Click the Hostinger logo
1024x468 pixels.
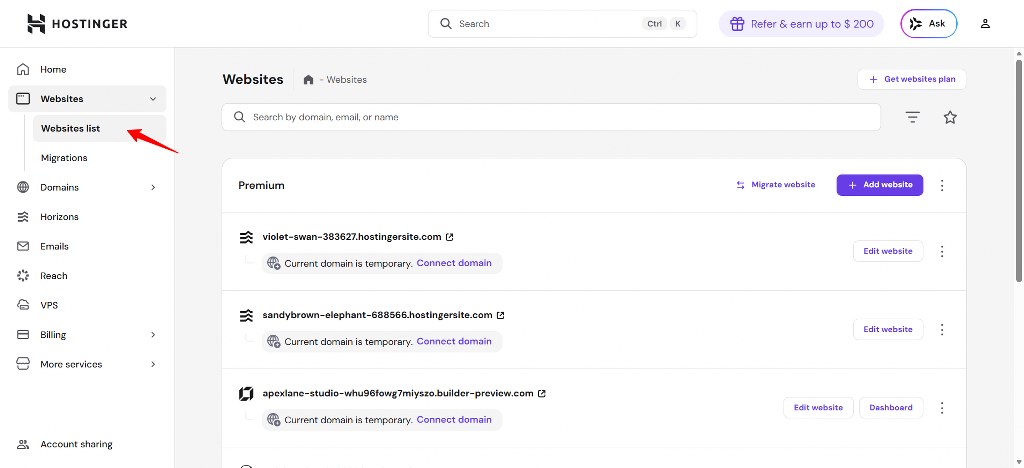coord(77,23)
